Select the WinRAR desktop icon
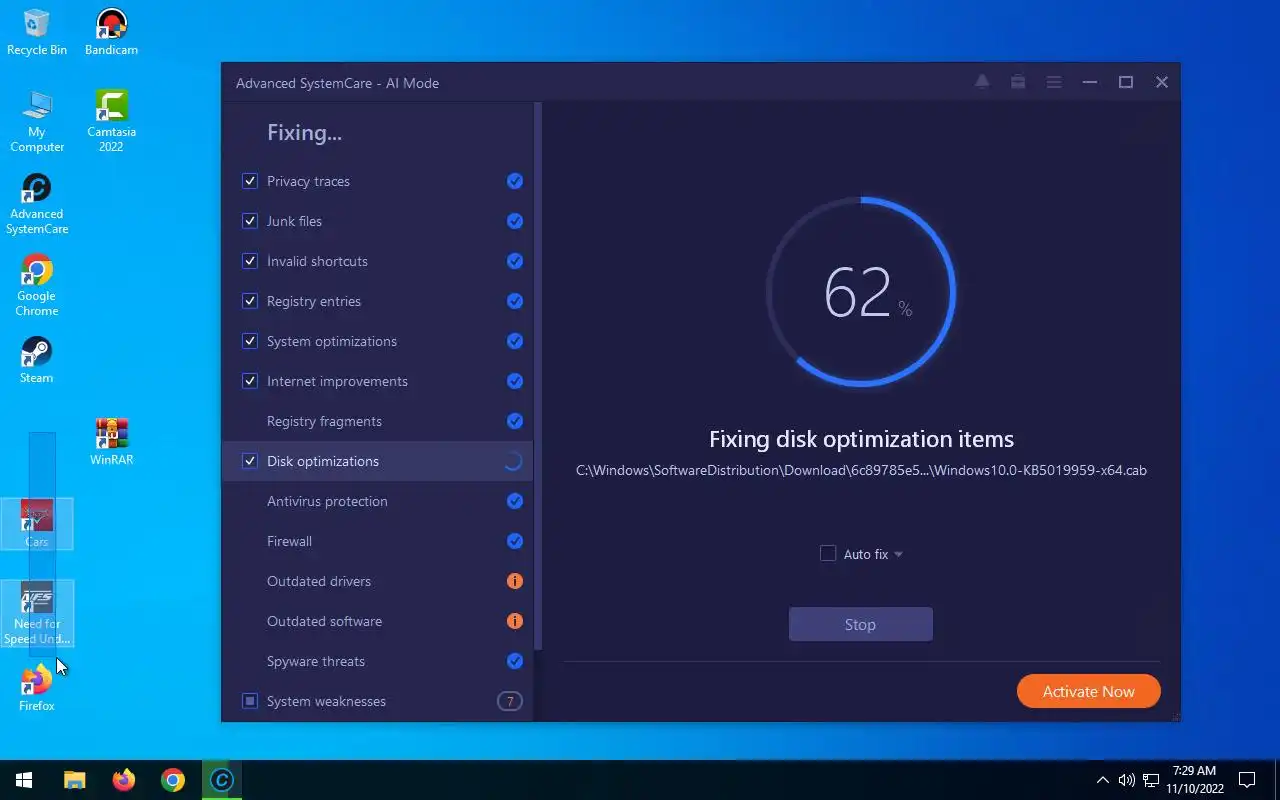This screenshot has height=800, width=1280. tap(111, 442)
